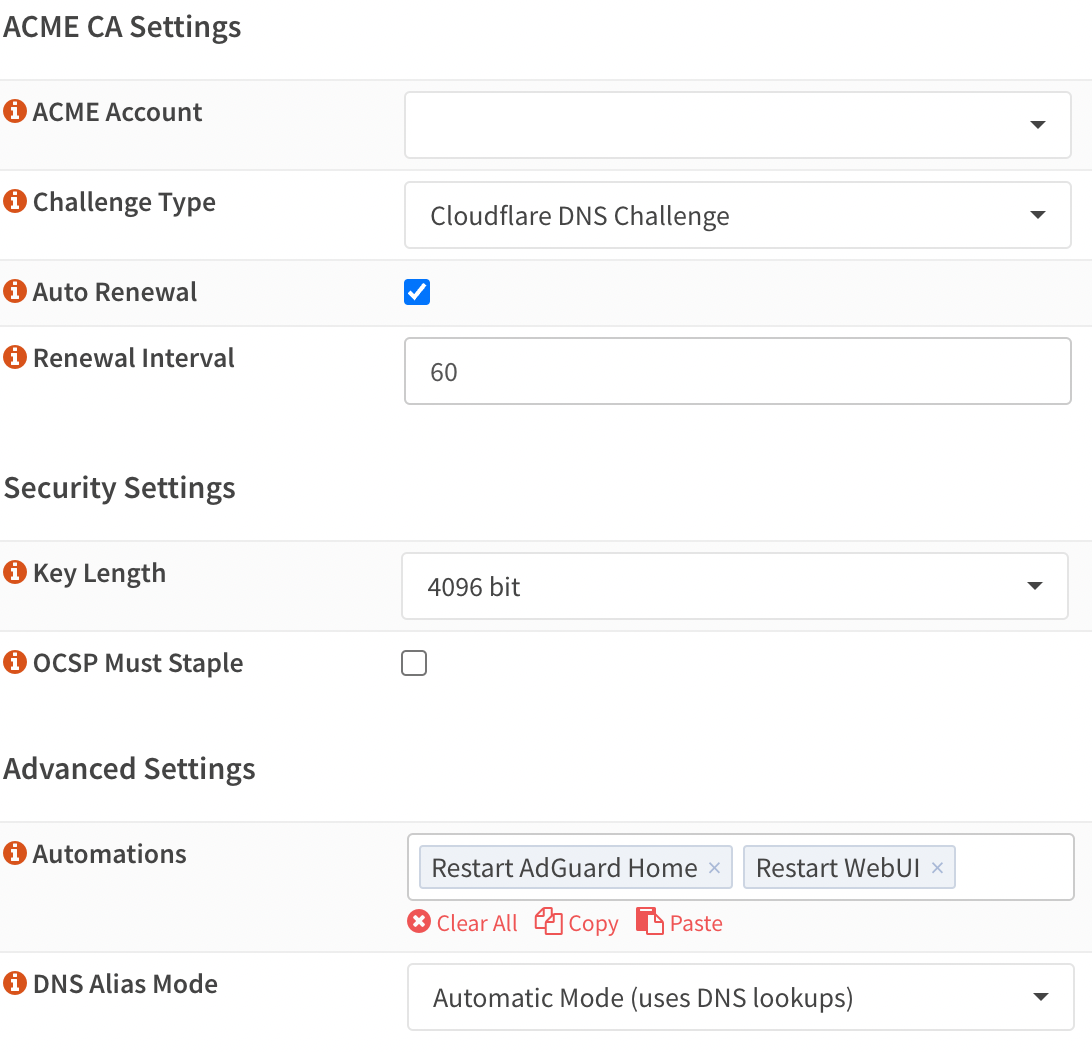The width and height of the screenshot is (1092, 1052).
Task: Click the Renewal Interval input field
Action: point(737,370)
